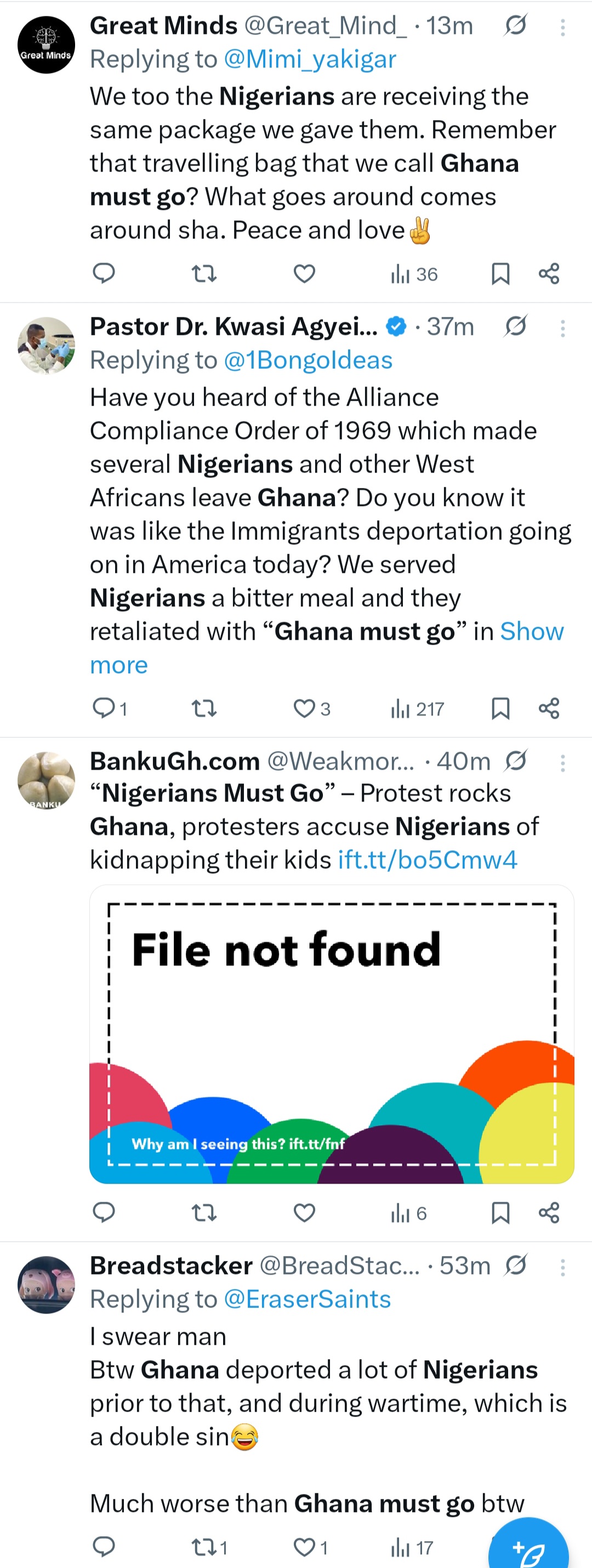592x1568 pixels.
Task: Share the BankuGh.com tweet
Action: (549, 1213)
